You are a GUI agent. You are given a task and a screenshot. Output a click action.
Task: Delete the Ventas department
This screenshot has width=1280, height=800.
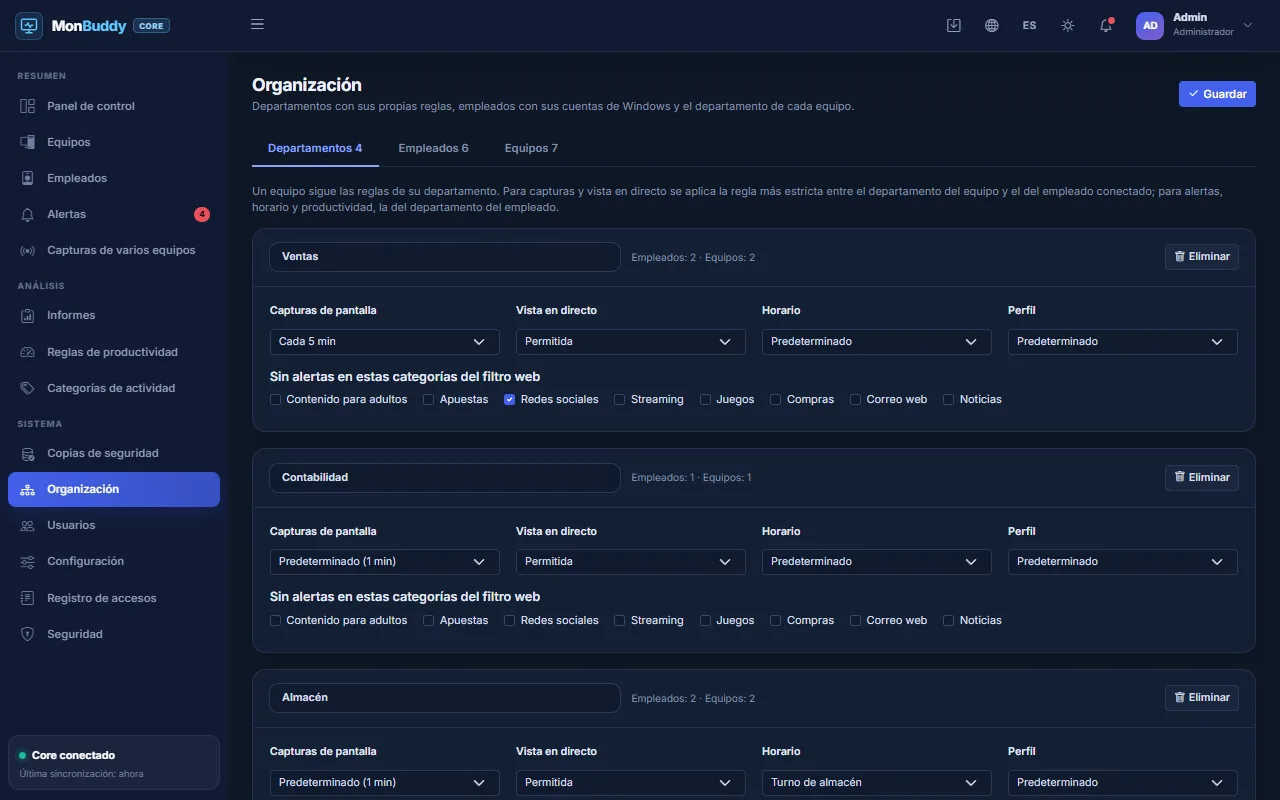[1202, 257]
